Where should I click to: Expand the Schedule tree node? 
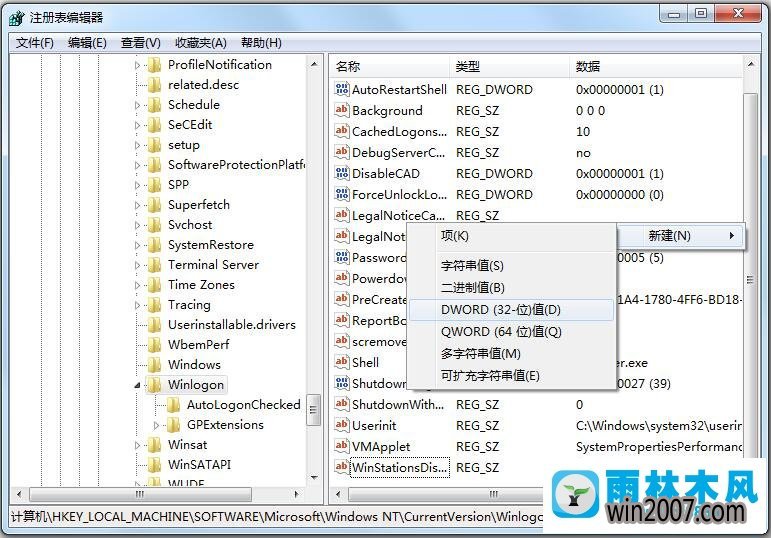[138, 105]
